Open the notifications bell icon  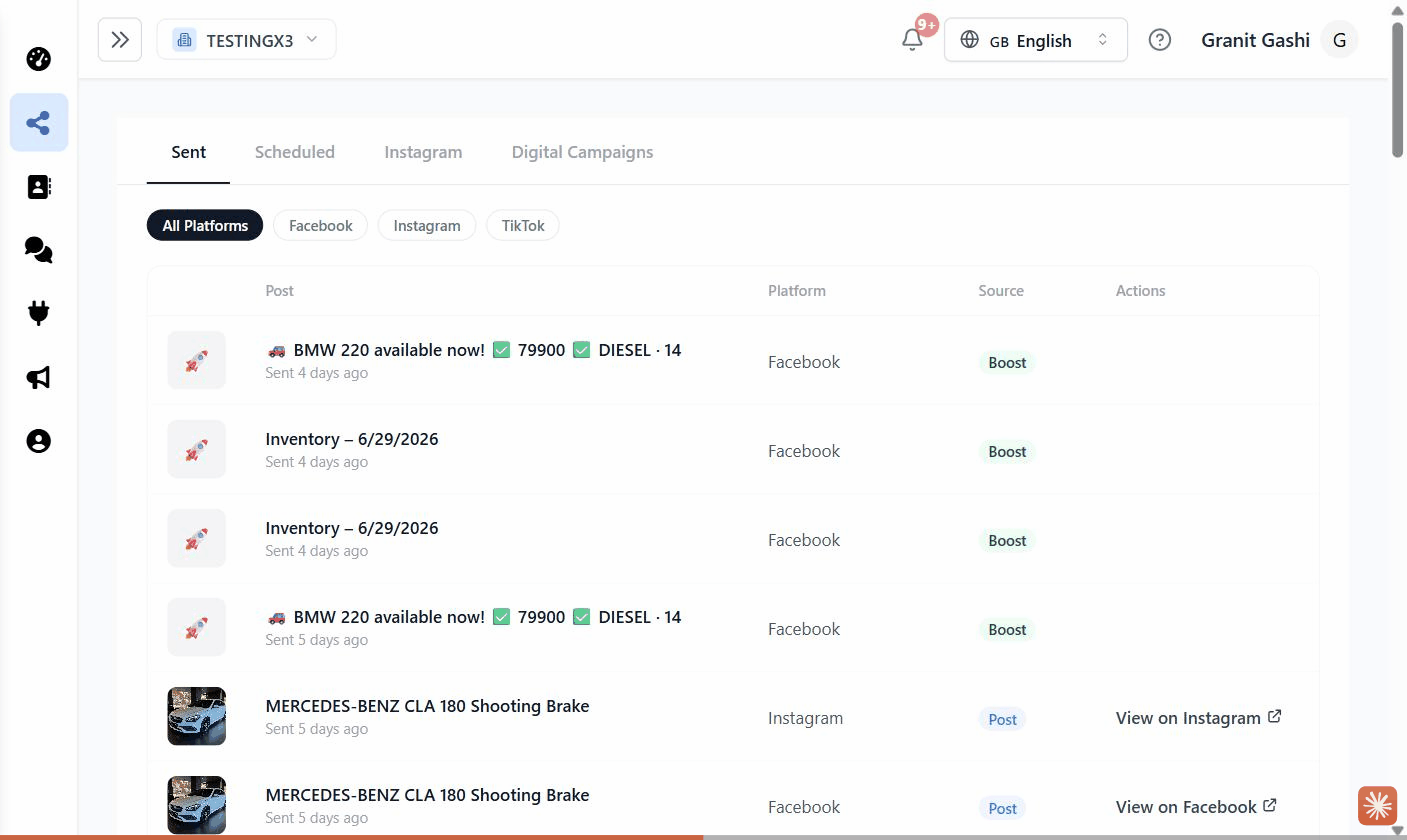tap(912, 40)
